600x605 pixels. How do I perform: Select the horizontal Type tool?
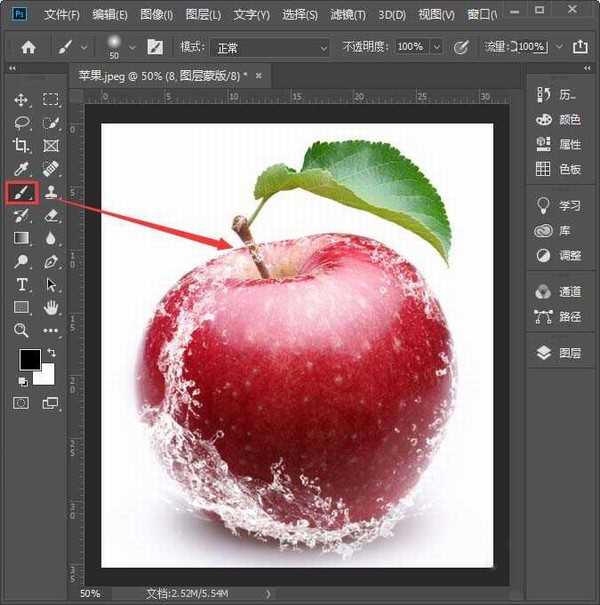click(21, 284)
